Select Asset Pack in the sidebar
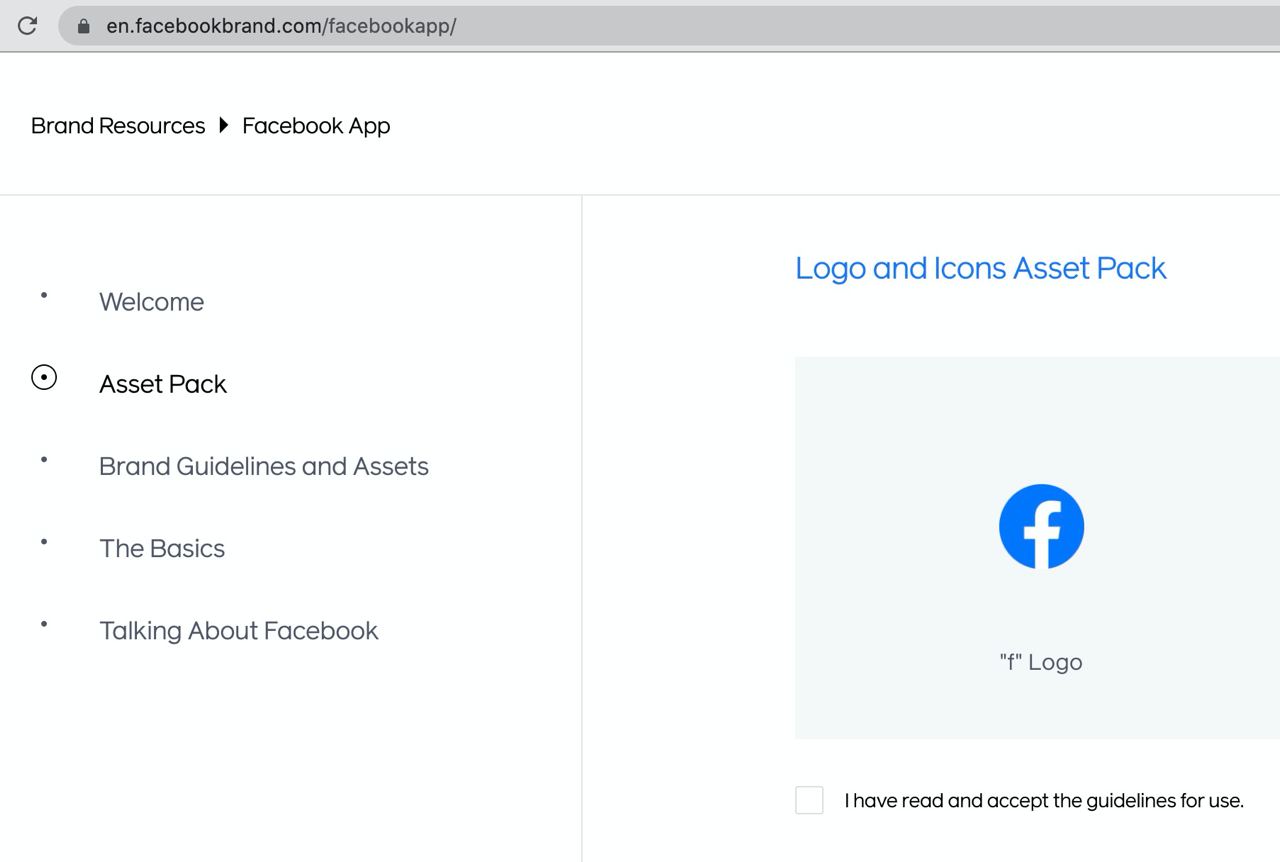This screenshot has width=1280, height=862. (163, 384)
